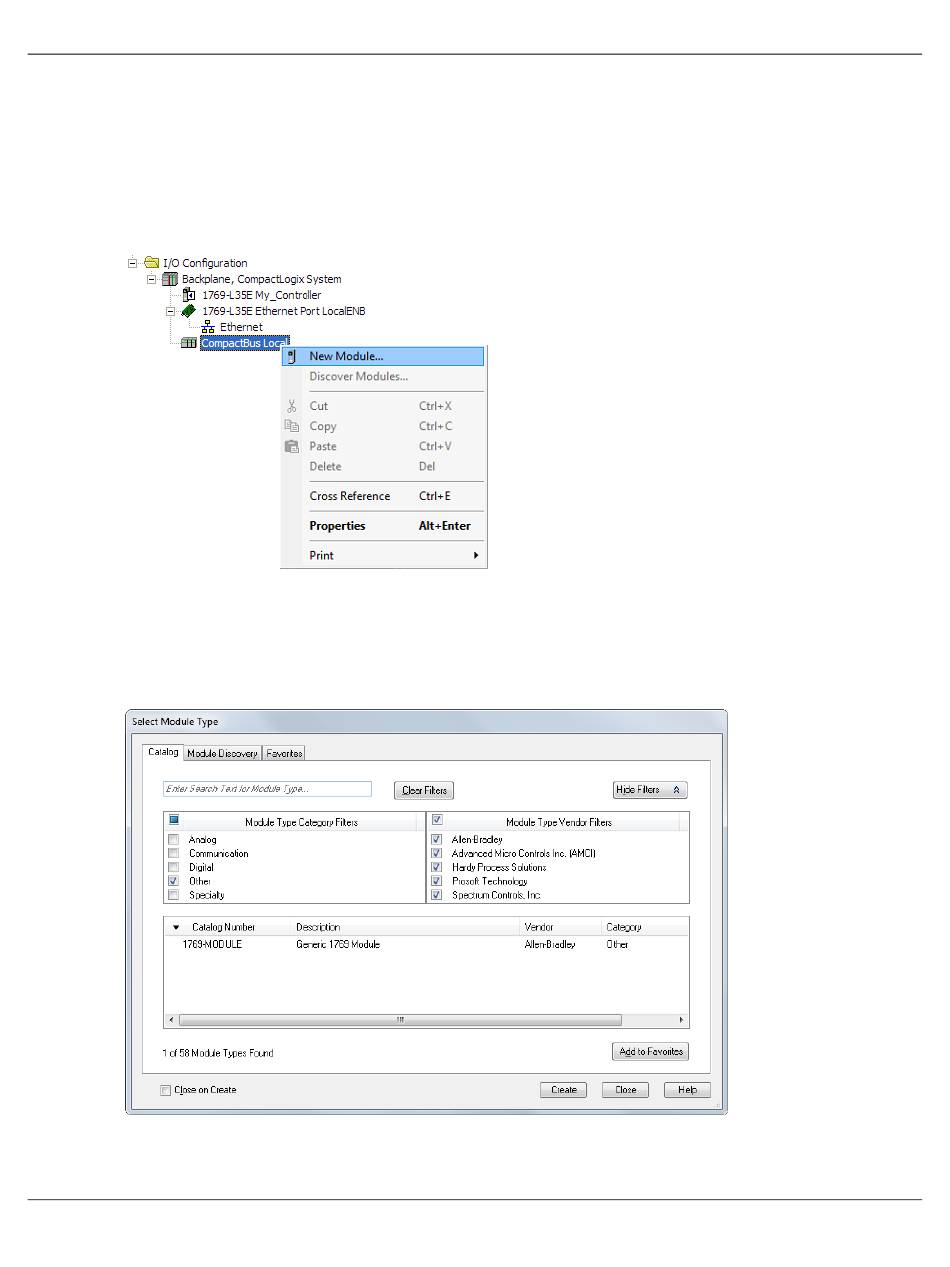This screenshot has height=1267, width=950.
Task: Select Discover Modules... in the context menu
Action: point(383,377)
